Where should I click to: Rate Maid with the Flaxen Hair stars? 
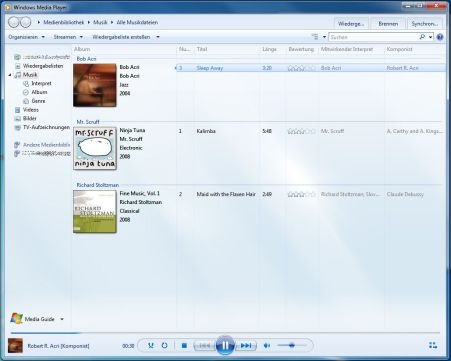coord(302,194)
